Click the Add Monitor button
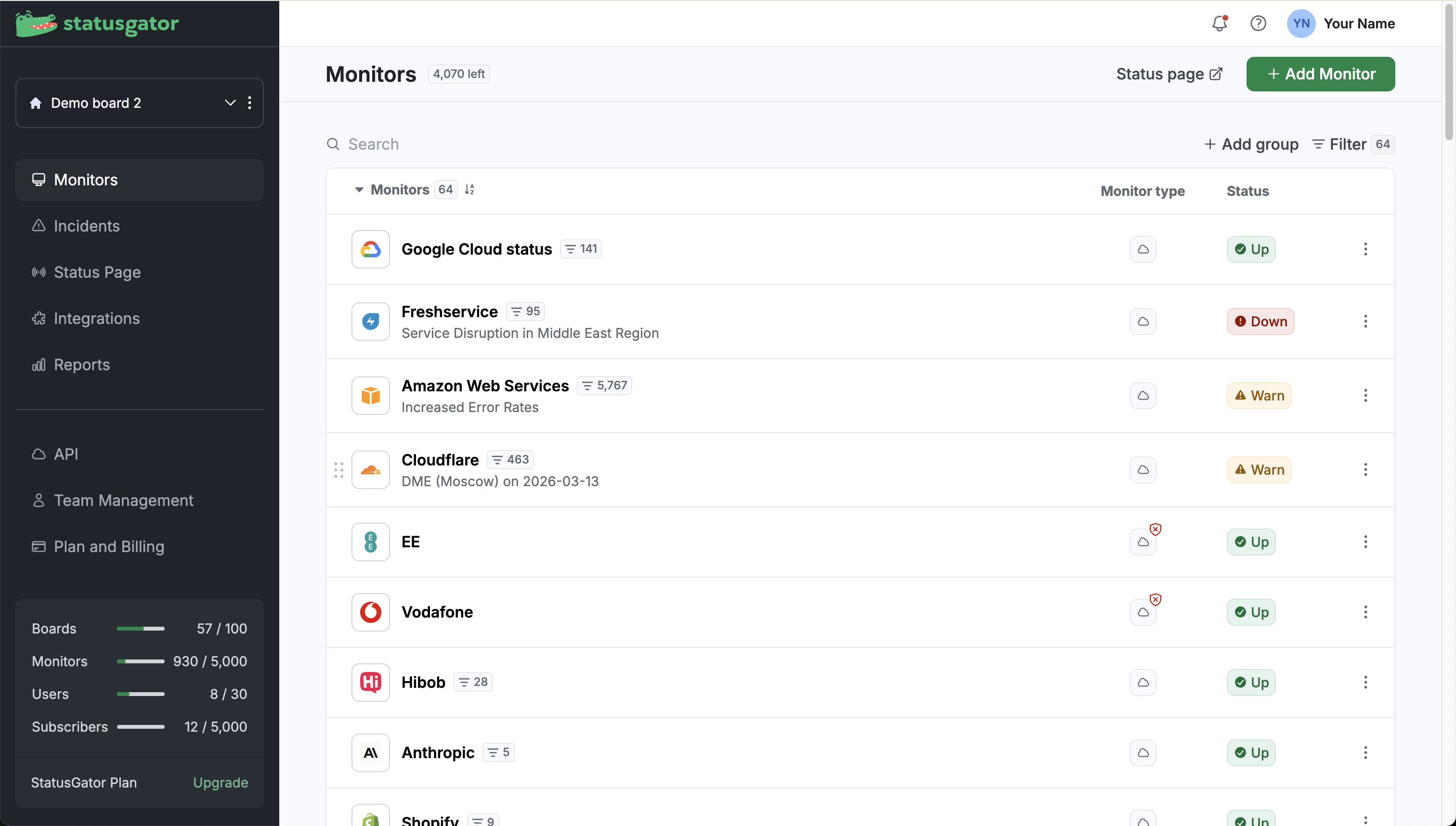 1320,74
